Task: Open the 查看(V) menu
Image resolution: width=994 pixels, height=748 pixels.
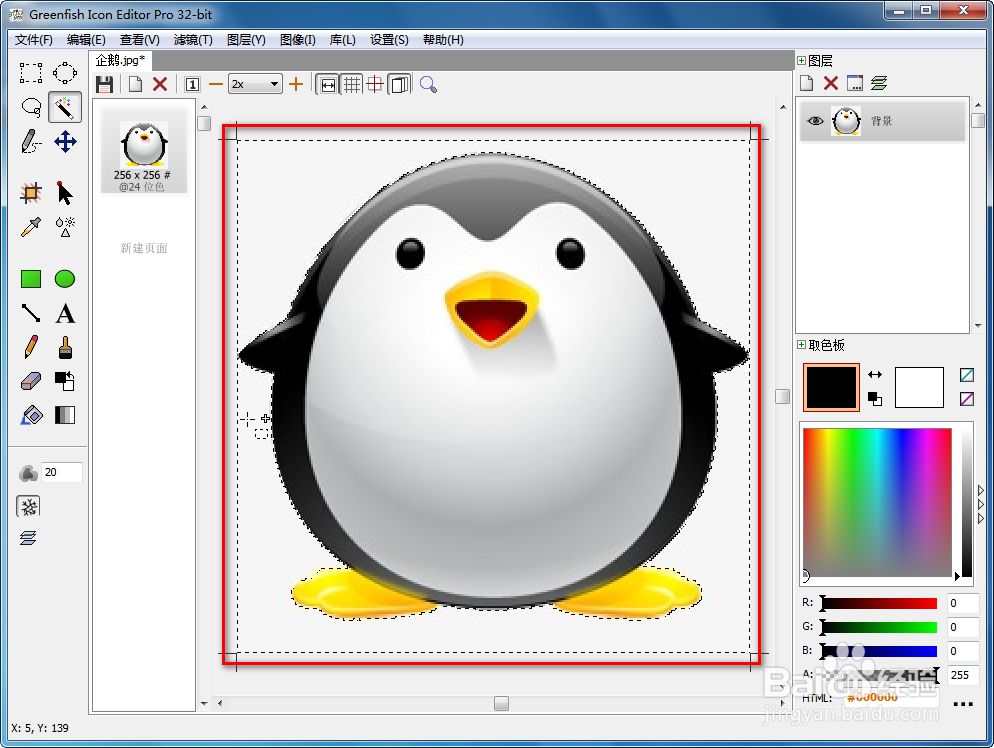Action: tap(139, 40)
